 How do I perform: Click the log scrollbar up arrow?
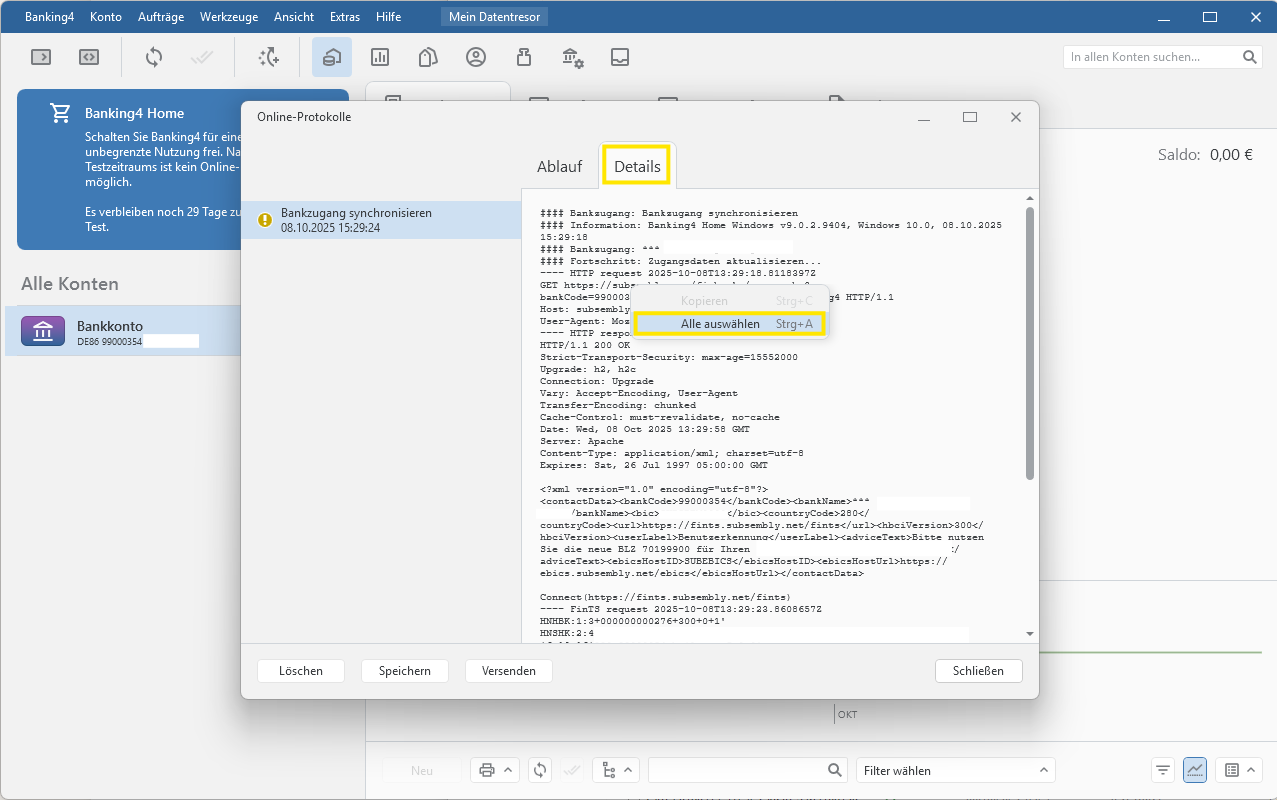[1030, 198]
